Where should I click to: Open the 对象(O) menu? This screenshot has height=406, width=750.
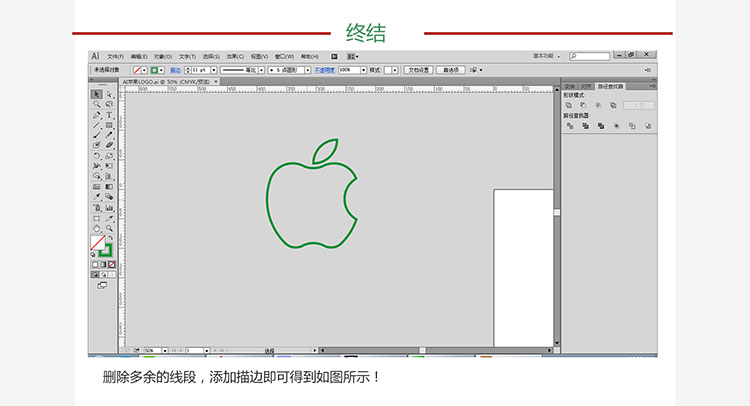163,56
